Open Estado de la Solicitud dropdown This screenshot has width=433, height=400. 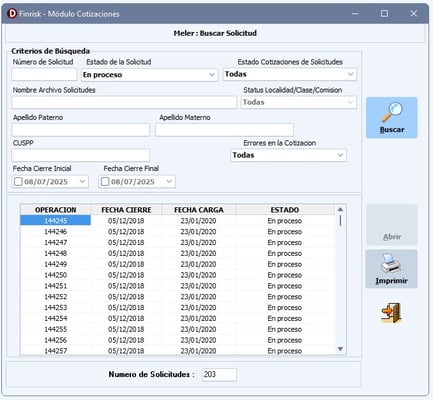pyautogui.click(x=212, y=75)
